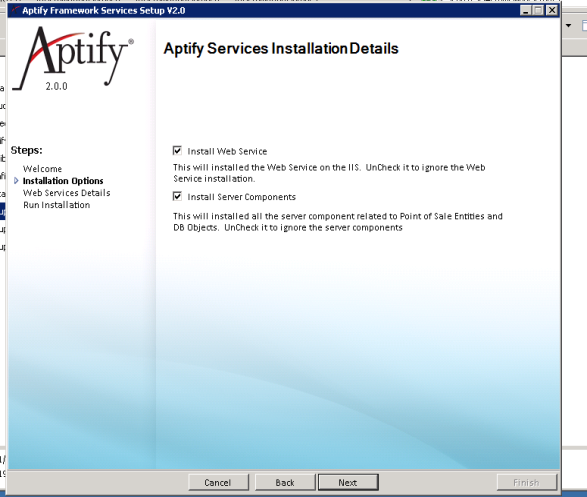Go Back to the previous step
Image resolution: width=587 pixels, height=497 pixels.
tap(285, 482)
